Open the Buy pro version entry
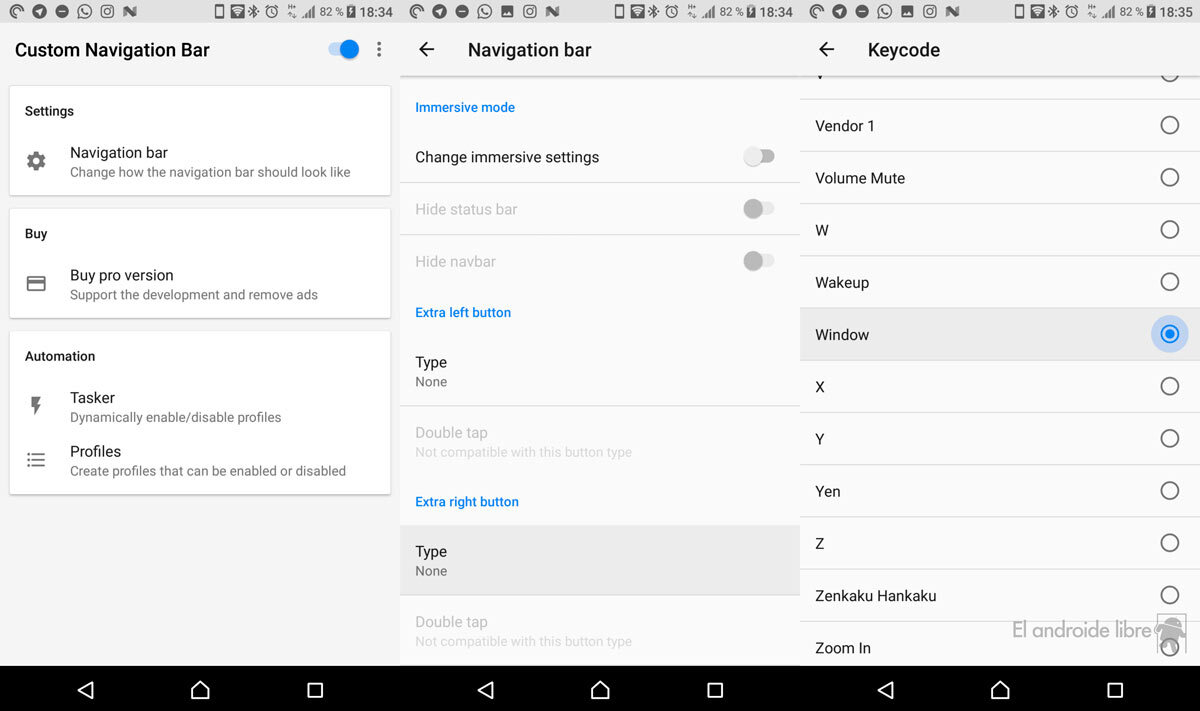 click(200, 284)
